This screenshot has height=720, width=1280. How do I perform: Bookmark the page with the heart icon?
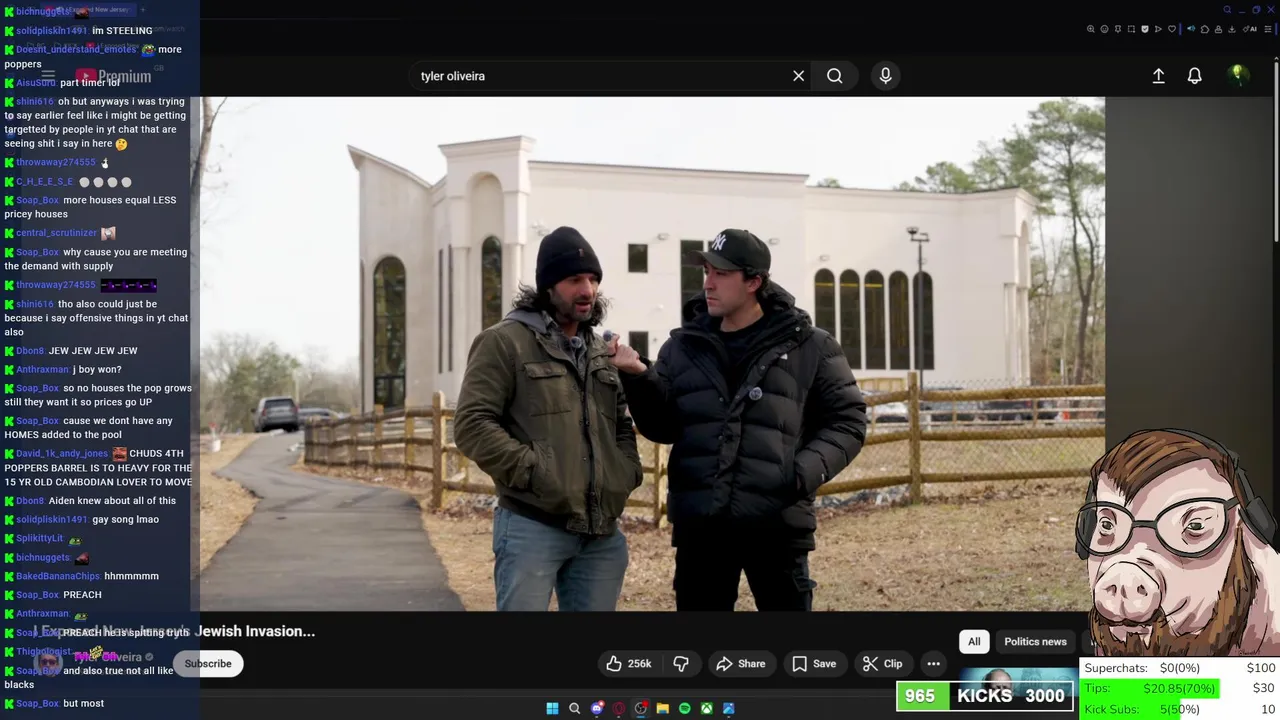pos(1172,29)
